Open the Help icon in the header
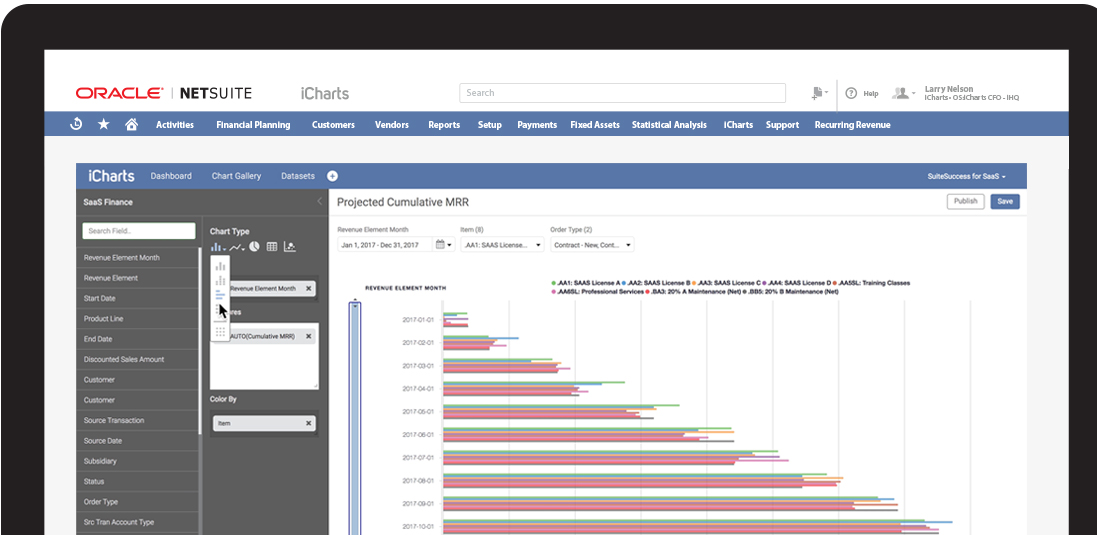 click(851, 93)
